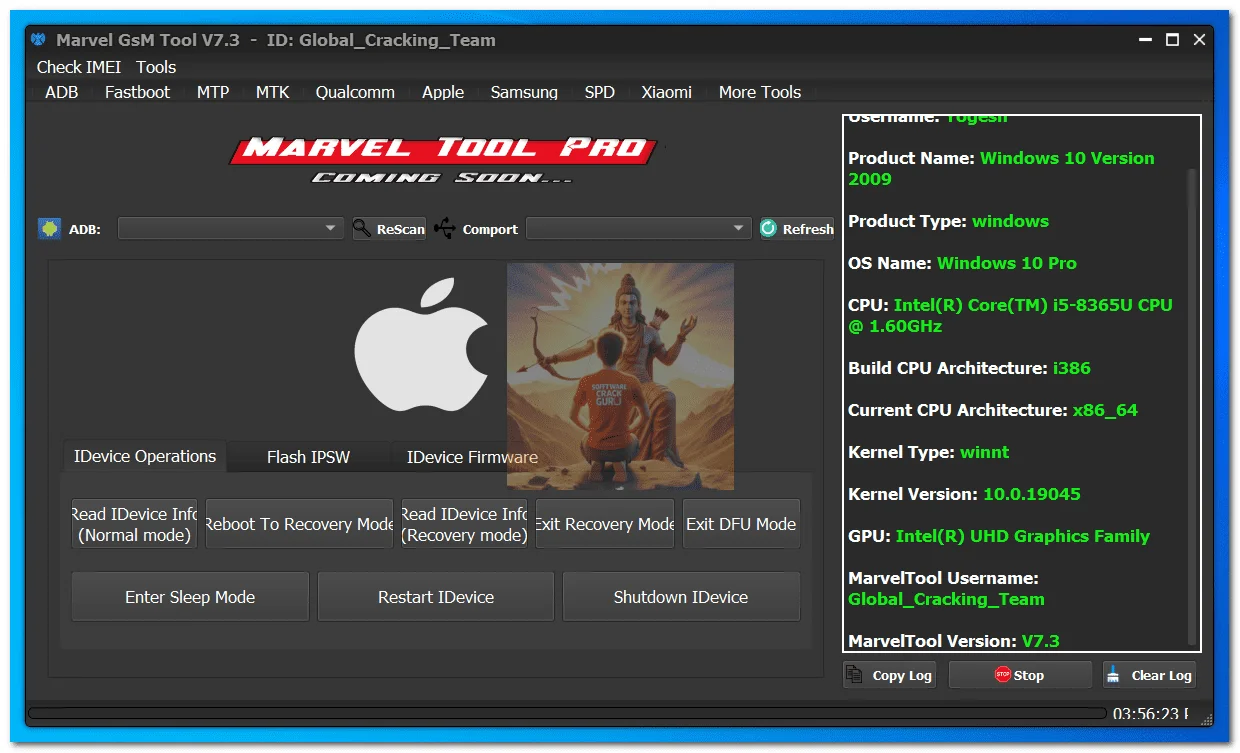Click Shutdown IDevice button
This screenshot has height=753, width=1240.
click(681, 597)
